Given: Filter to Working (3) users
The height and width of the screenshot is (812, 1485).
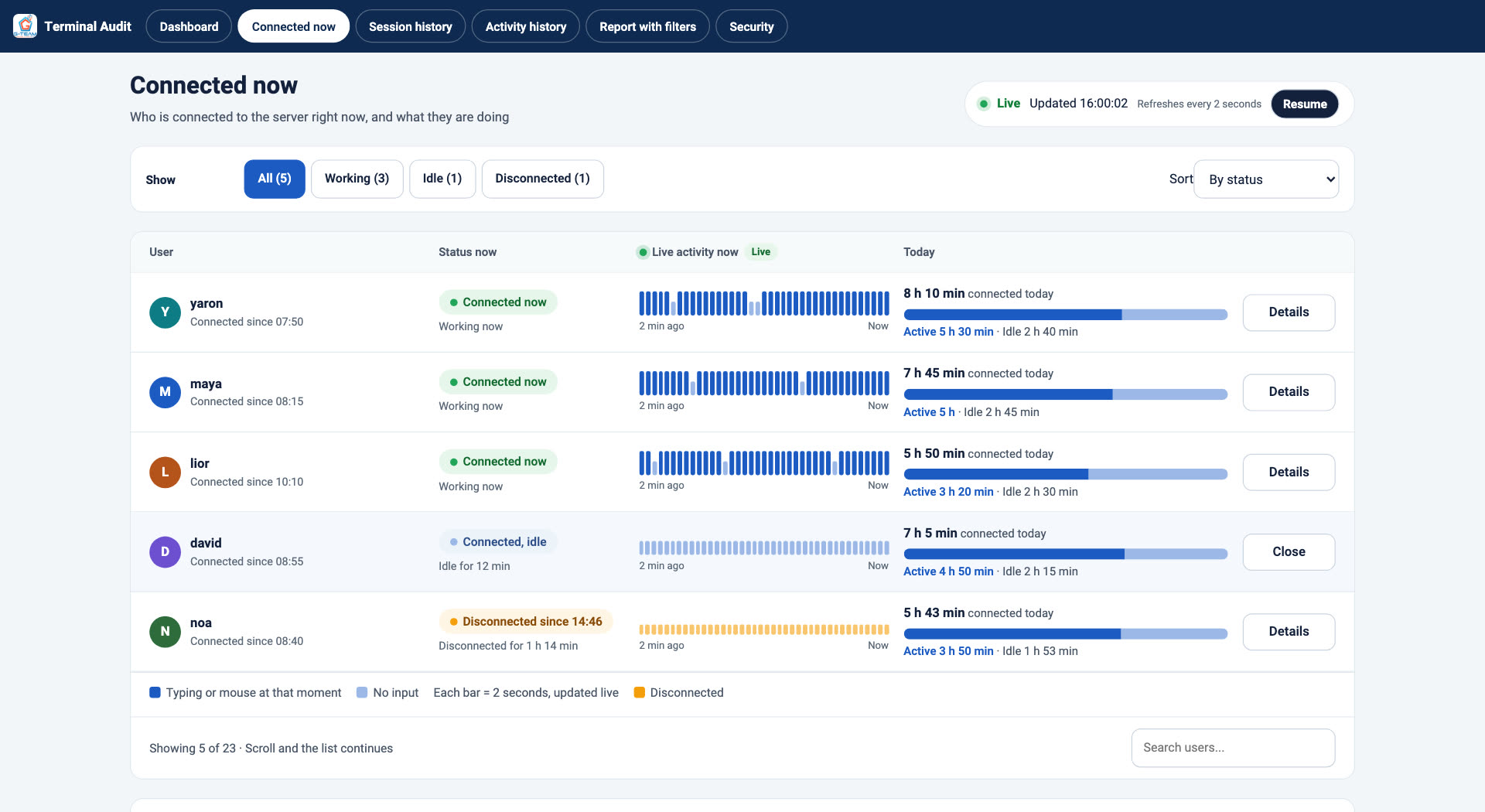Looking at the screenshot, I should point(357,179).
